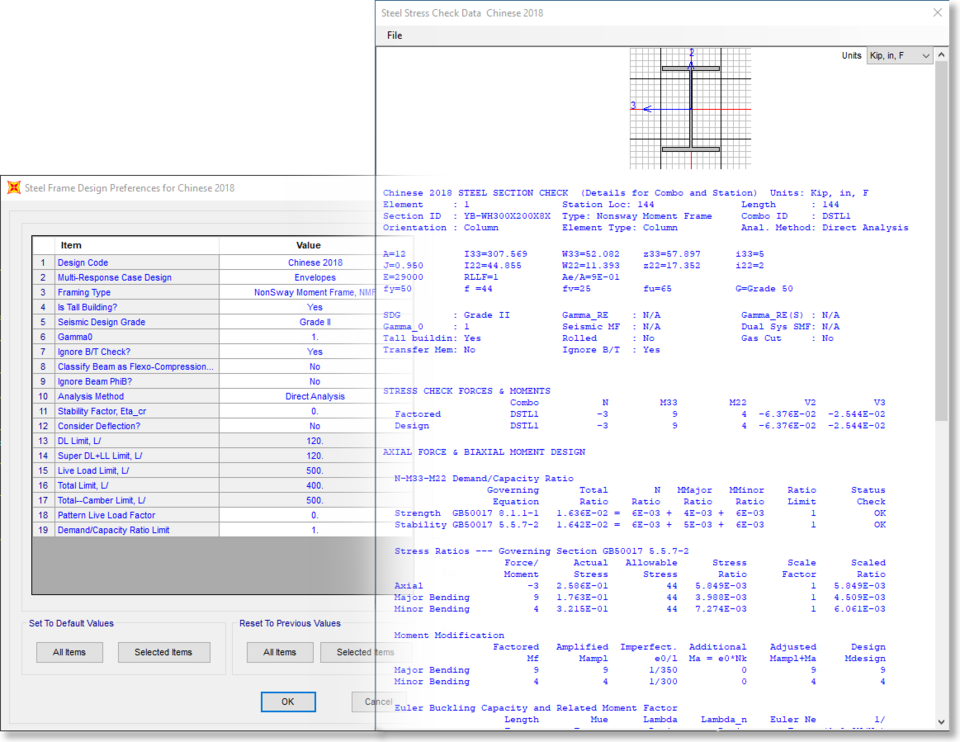Viewport: 960px width, 742px height.
Task: Click All Items under Reset To Previous Values
Action: click(279, 652)
